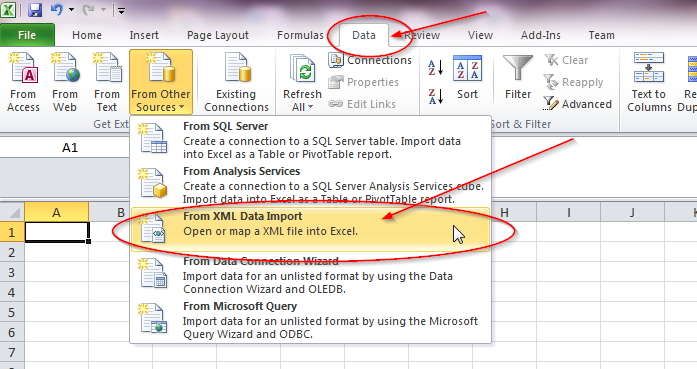This screenshot has height=369, width=697.
Task: Reapply the filter
Action: (x=573, y=82)
